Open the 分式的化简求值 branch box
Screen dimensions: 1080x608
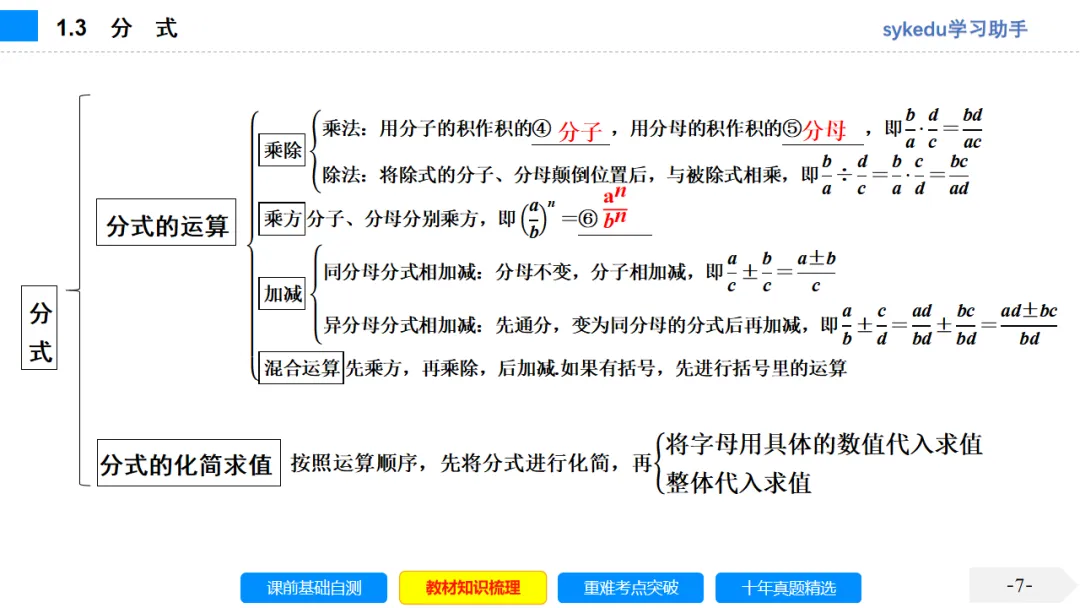tap(188, 462)
